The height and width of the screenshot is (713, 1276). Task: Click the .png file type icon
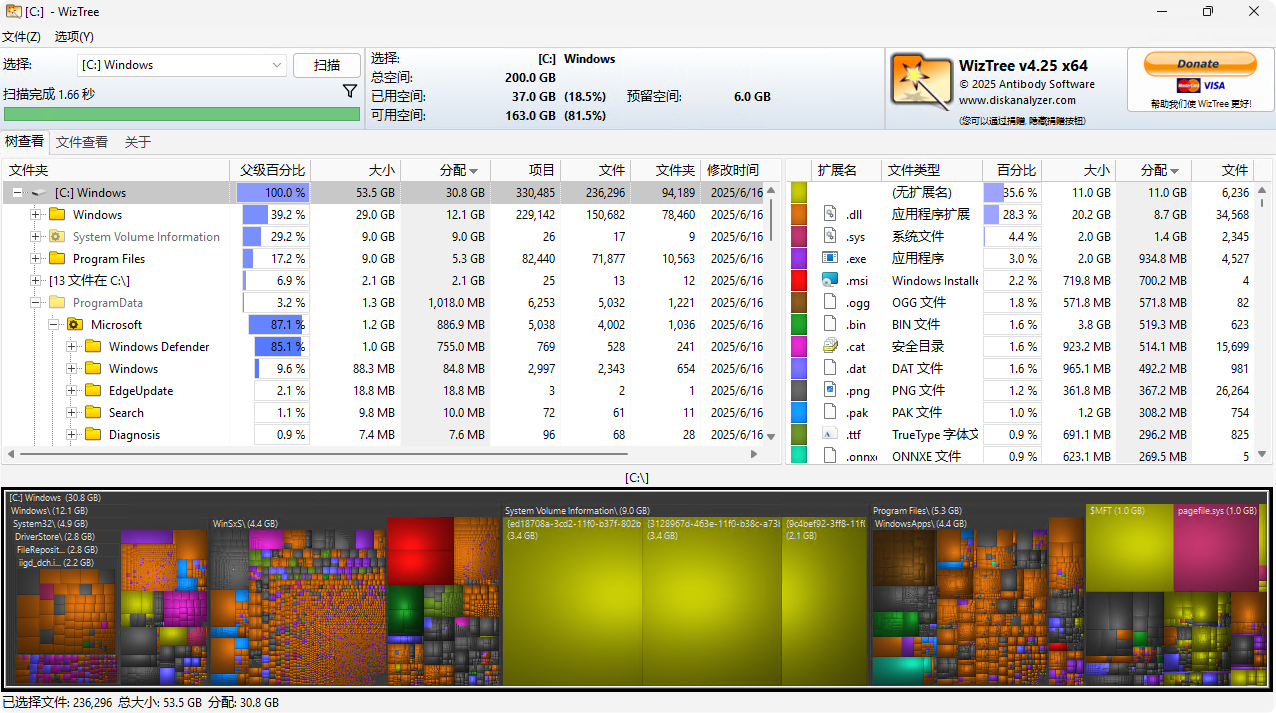tap(829, 390)
